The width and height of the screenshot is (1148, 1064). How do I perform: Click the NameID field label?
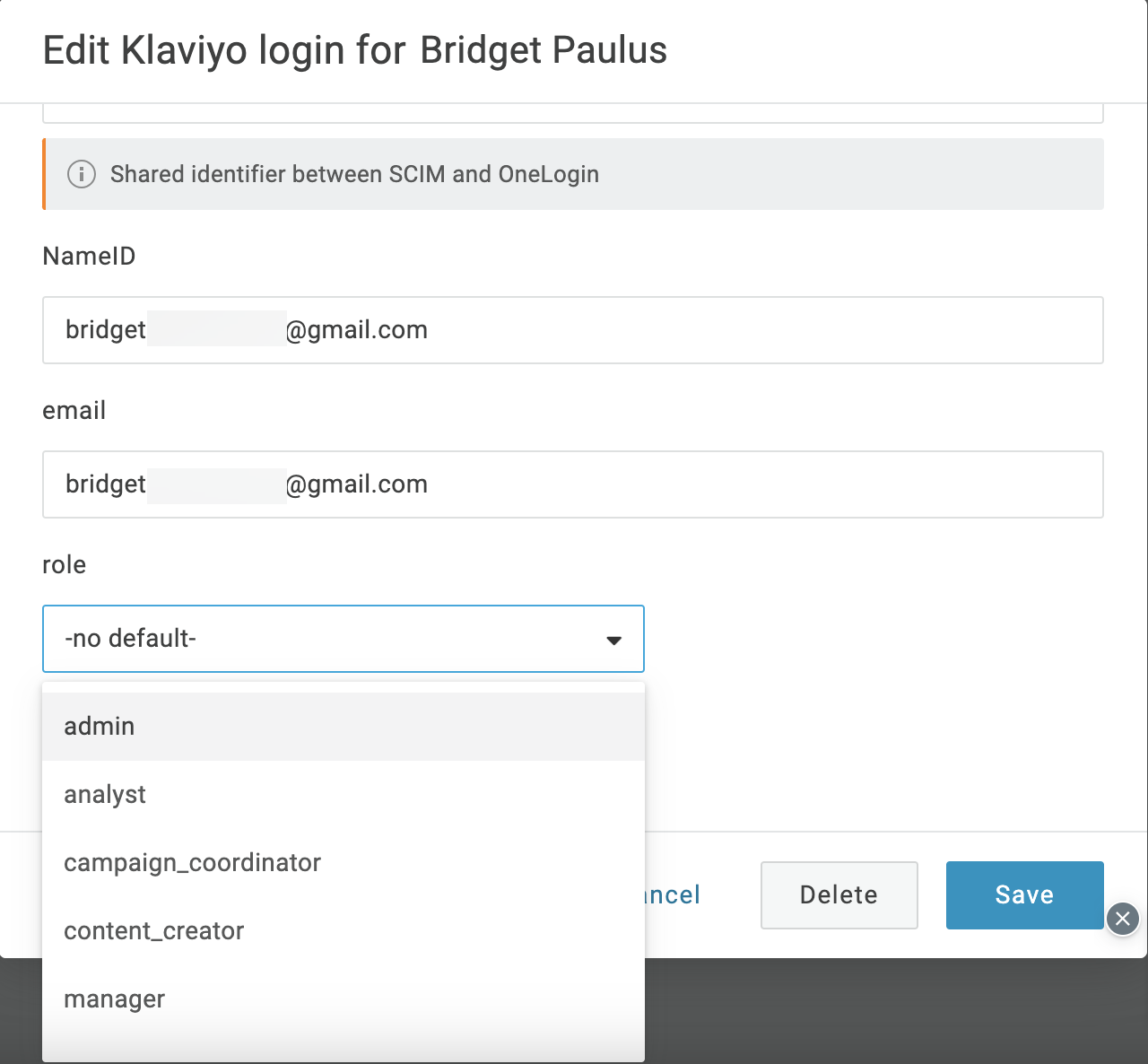(89, 257)
